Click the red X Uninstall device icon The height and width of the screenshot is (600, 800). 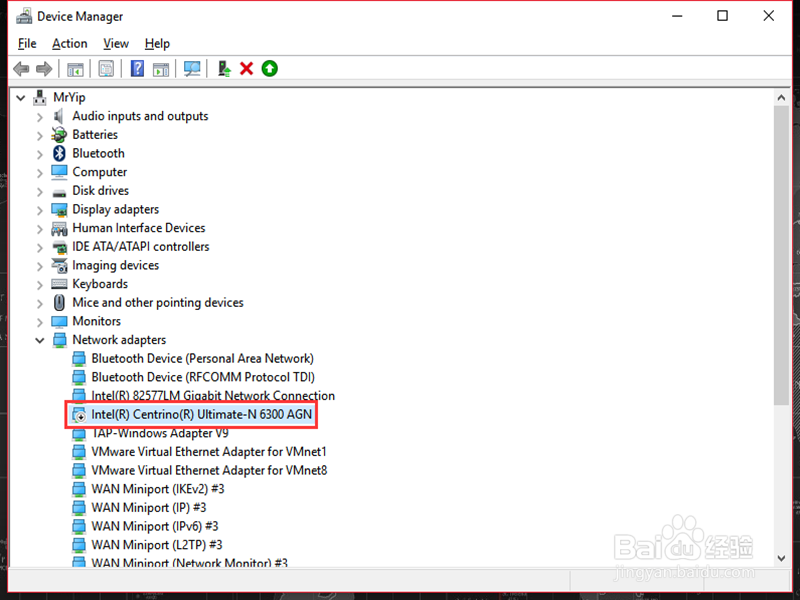click(x=246, y=68)
